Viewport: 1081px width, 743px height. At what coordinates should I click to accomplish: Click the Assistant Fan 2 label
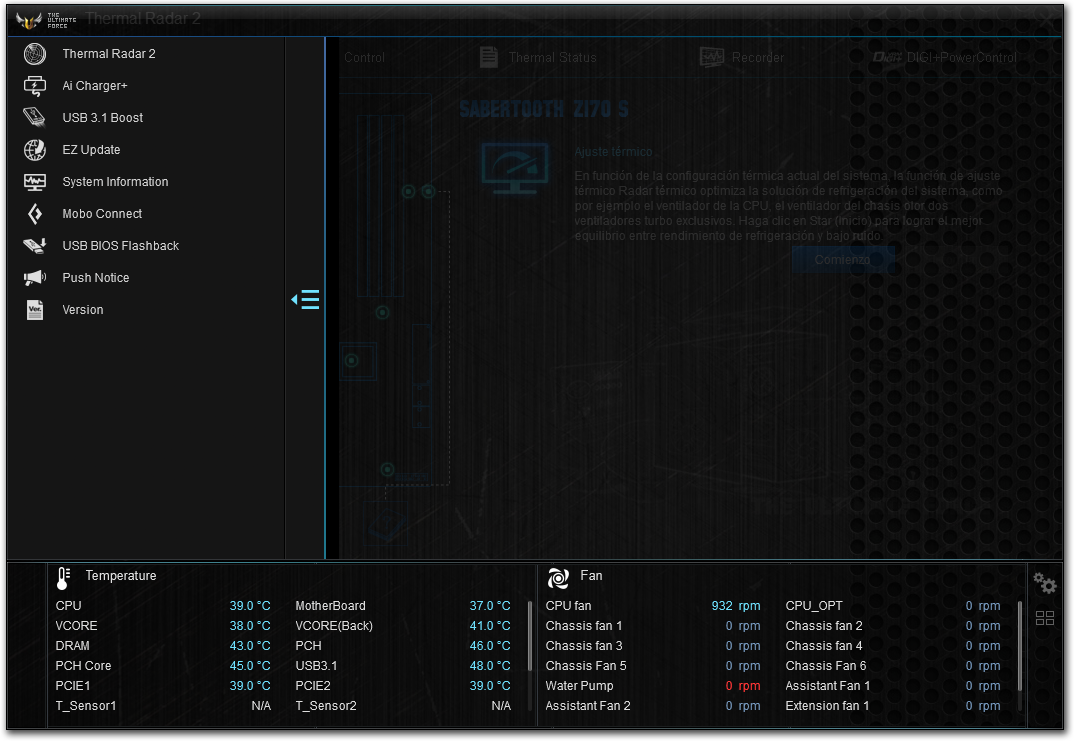[588, 706]
